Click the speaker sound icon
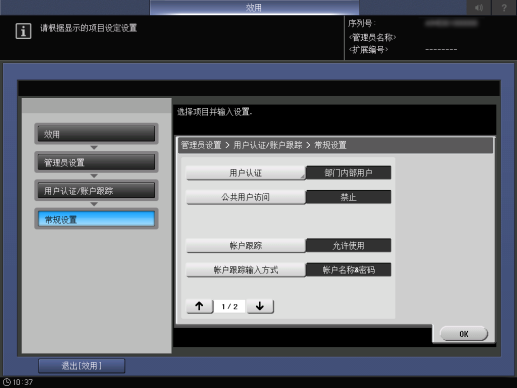The height and width of the screenshot is (388, 517). click(x=479, y=7)
